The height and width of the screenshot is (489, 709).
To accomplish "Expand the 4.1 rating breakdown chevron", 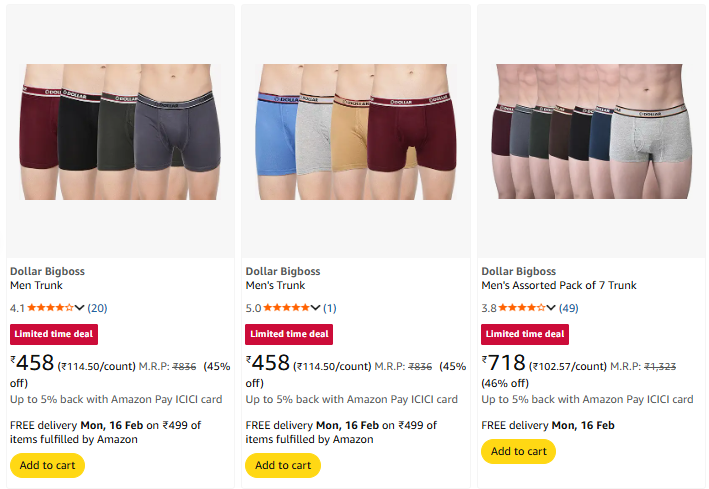I will pos(80,308).
